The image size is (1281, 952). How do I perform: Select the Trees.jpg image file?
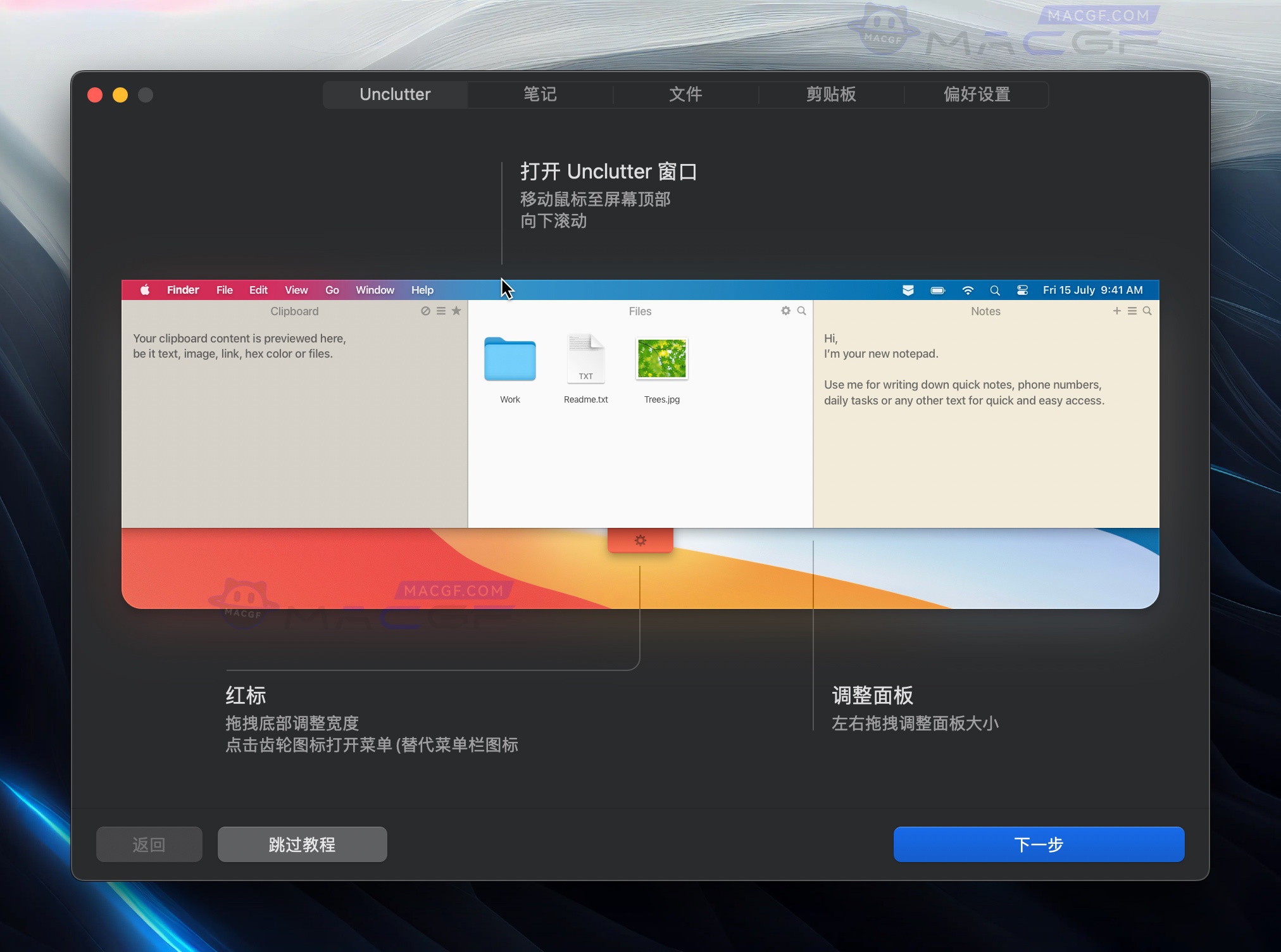click(661, 359)
